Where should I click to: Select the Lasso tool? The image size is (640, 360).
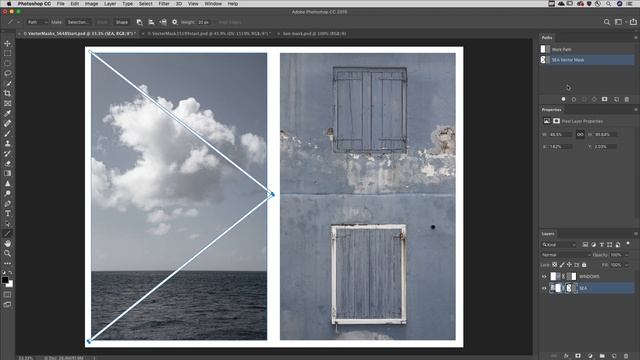[7, 73]
